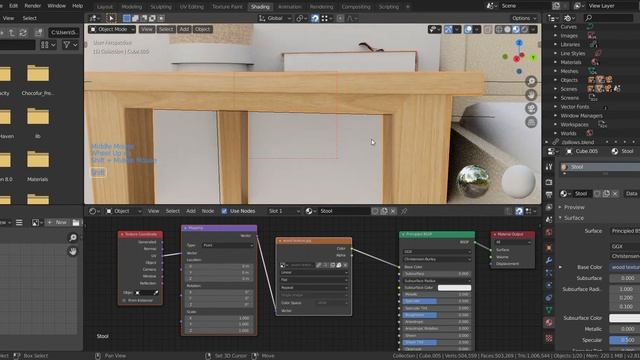Switch to the Compositing workspace tab
Image resolution: width=640 pixels, height=360 pixels.
(x=356, y=7)
